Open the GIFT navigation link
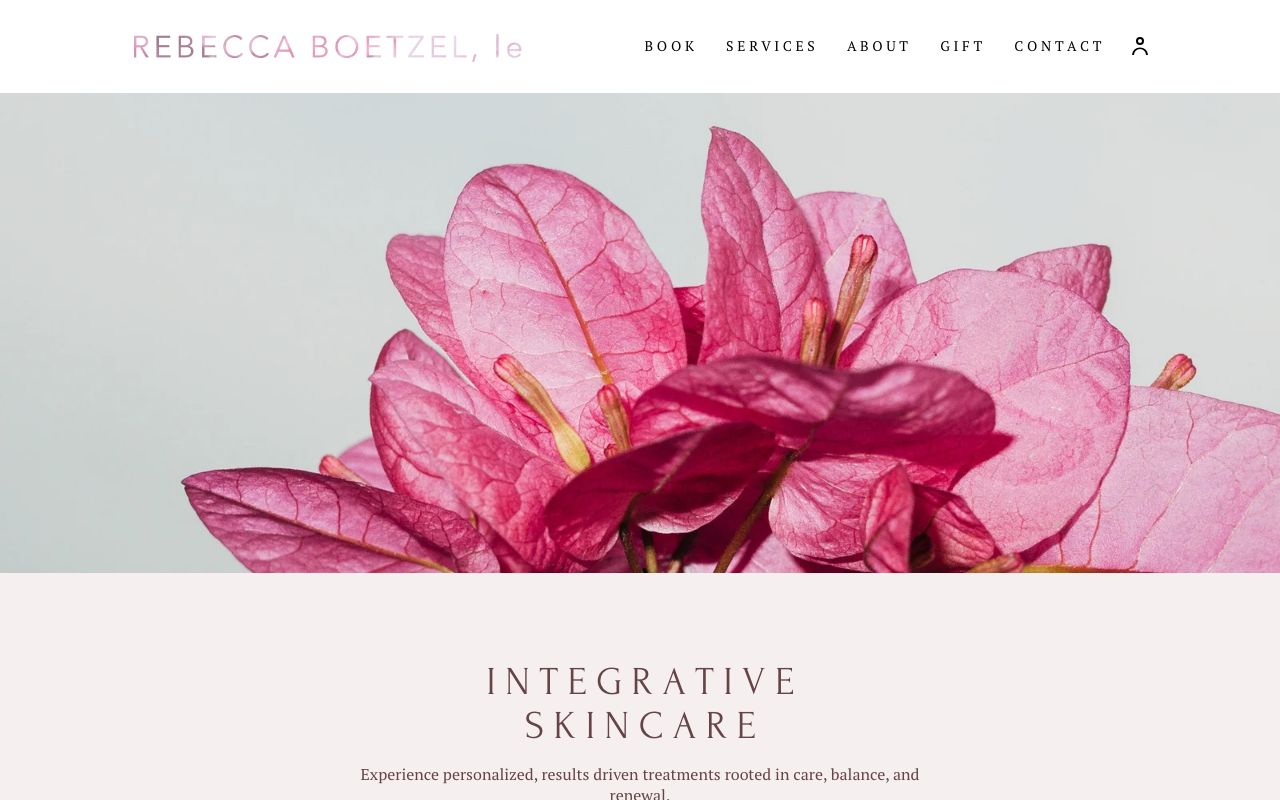Screen dimensions: 1280x800 (x=962, y=46)
